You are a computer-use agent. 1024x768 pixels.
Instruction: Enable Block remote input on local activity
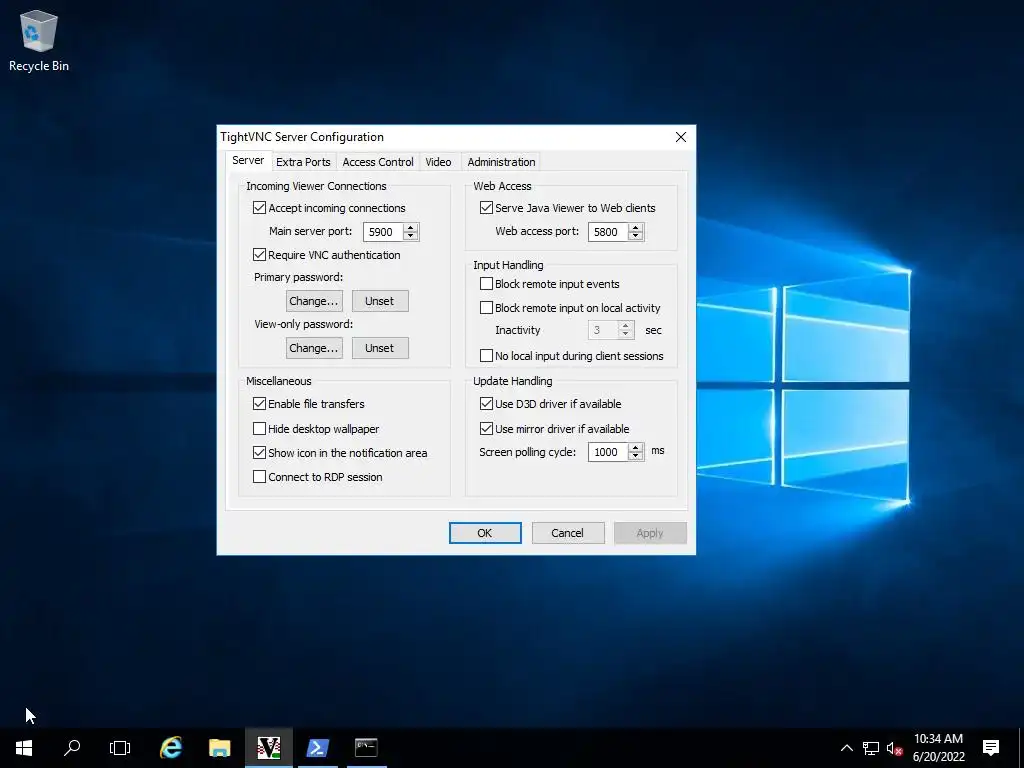click(486, 308)
